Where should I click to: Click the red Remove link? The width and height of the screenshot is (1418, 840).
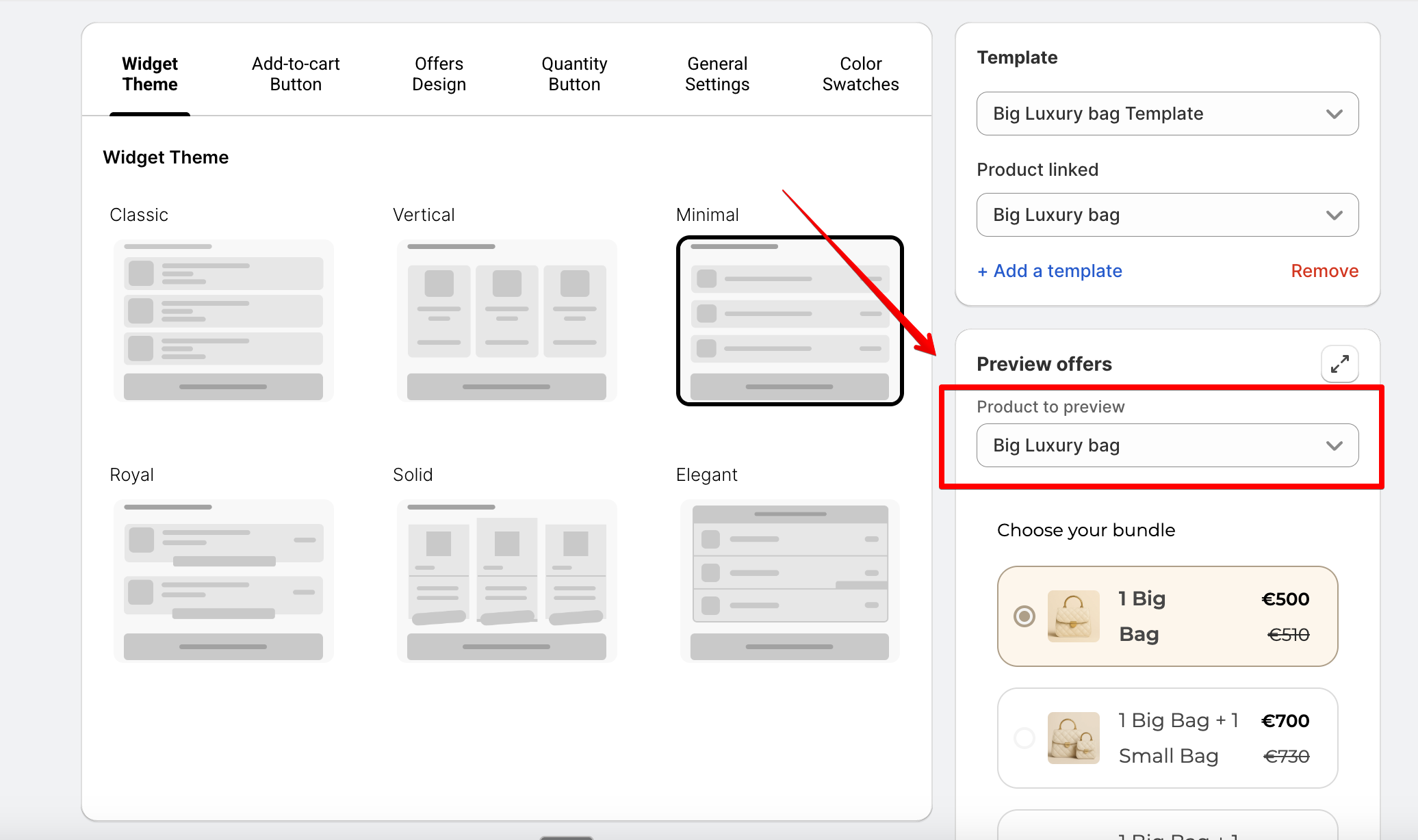pos(1324,271)
